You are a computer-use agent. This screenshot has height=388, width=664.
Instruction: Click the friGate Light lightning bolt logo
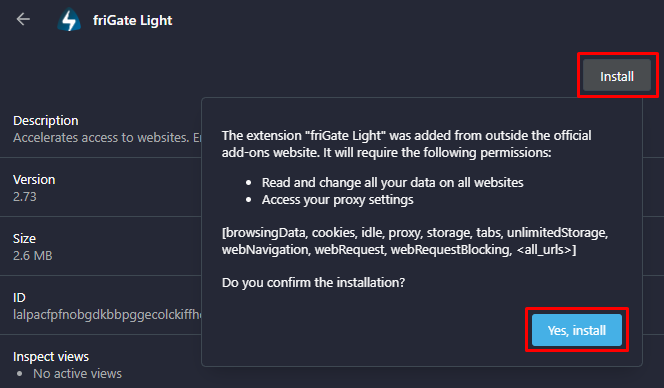69,20
